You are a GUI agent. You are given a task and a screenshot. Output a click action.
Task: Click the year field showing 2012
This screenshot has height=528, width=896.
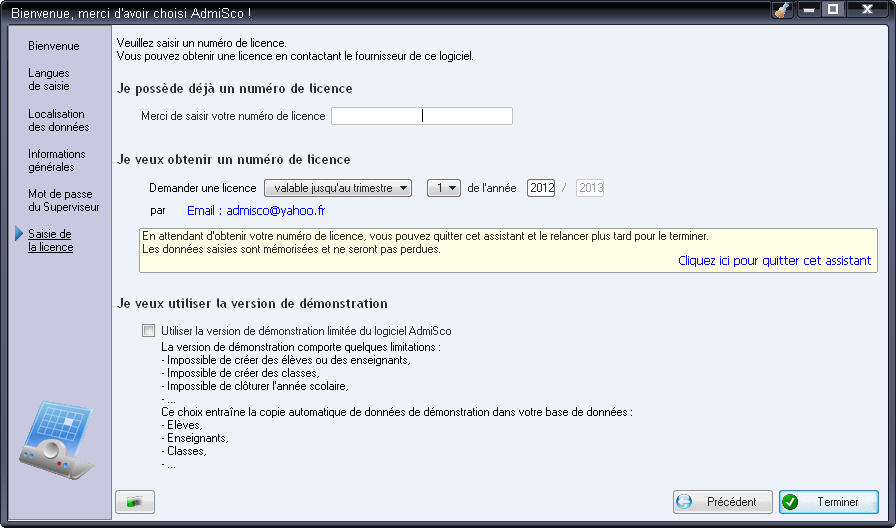[541, 188]
